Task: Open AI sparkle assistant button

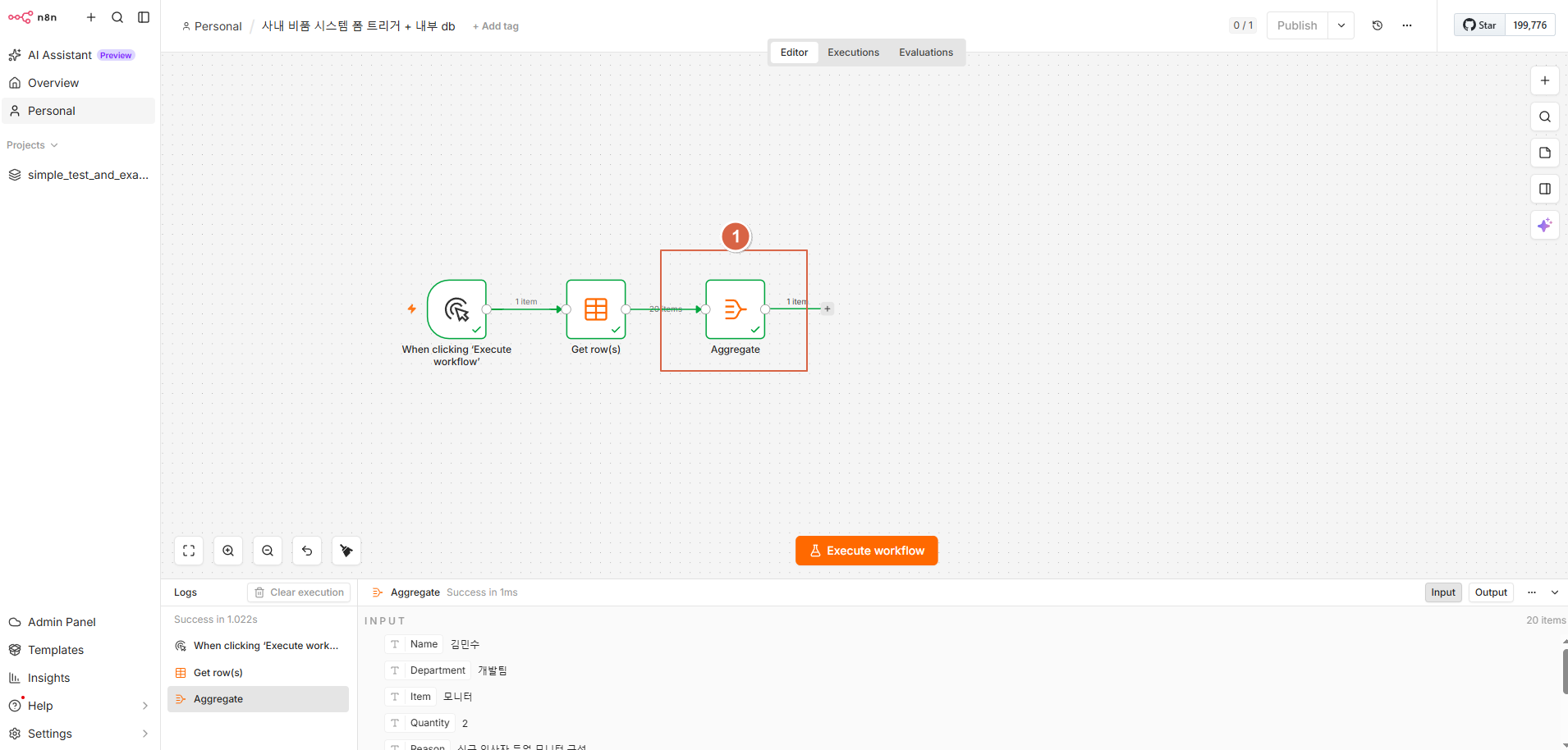Action: pos(1545,225)
